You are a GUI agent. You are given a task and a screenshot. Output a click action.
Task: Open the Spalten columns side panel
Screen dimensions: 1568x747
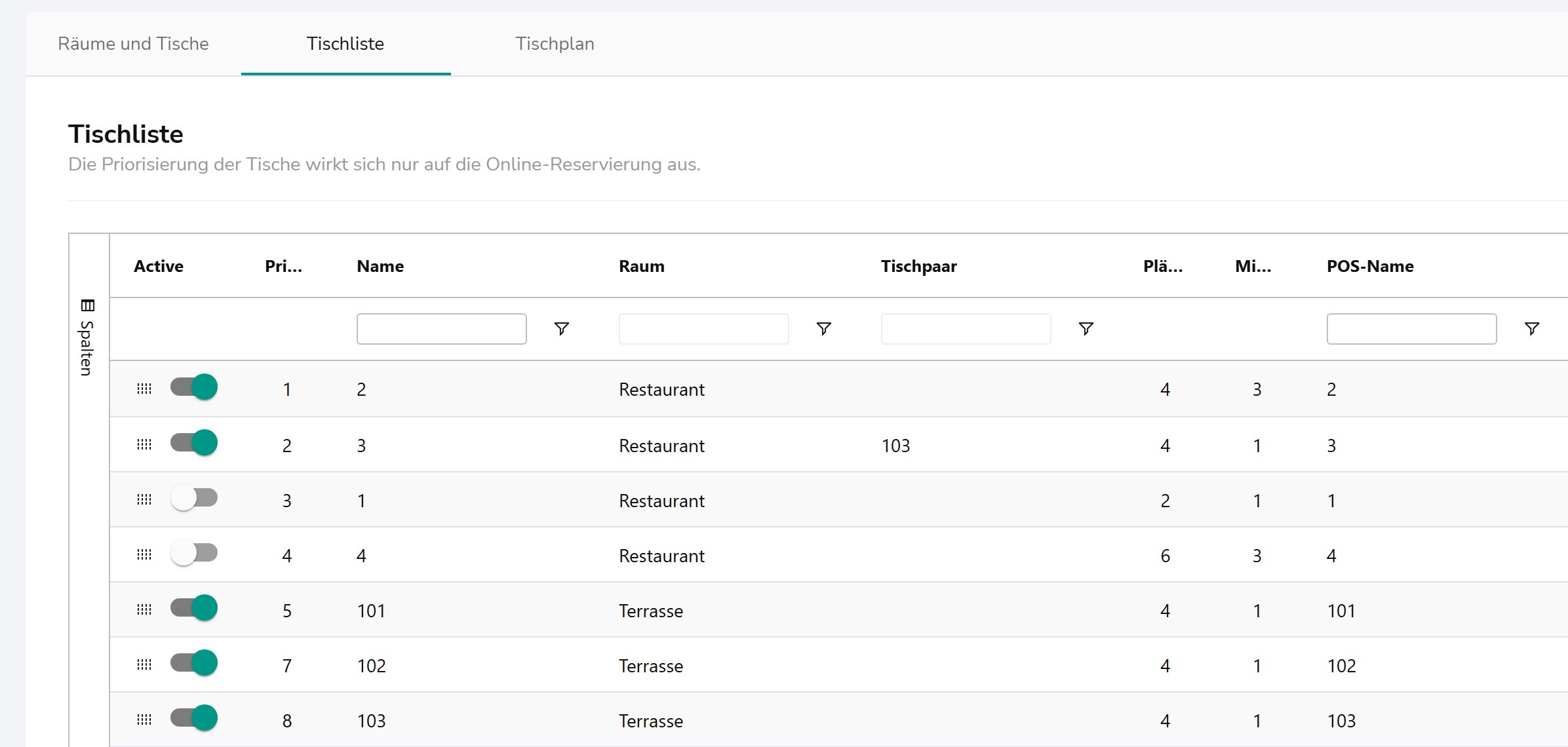(x=87, y=337)
